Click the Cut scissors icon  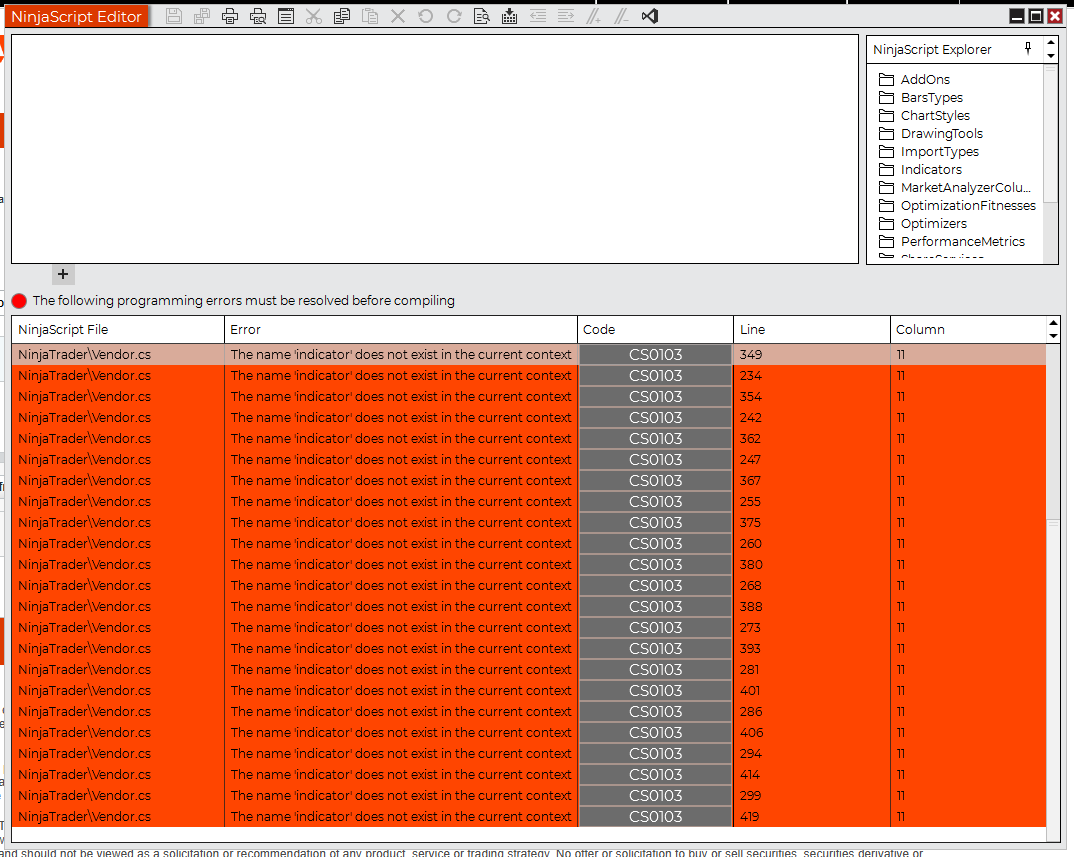pos(314,16)
